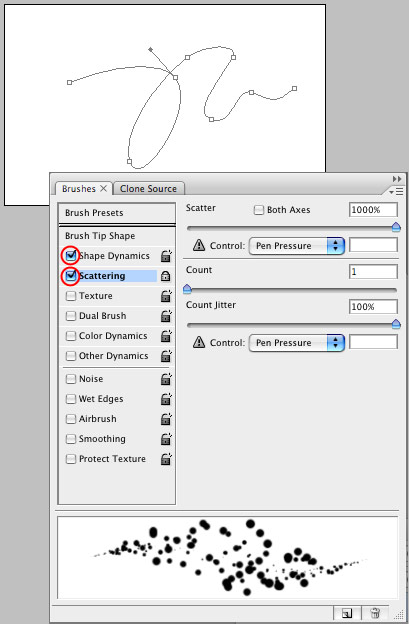Click the rightmost path end anchor
The height and width of the screenshot is (624, 409).
click(294, 88)
